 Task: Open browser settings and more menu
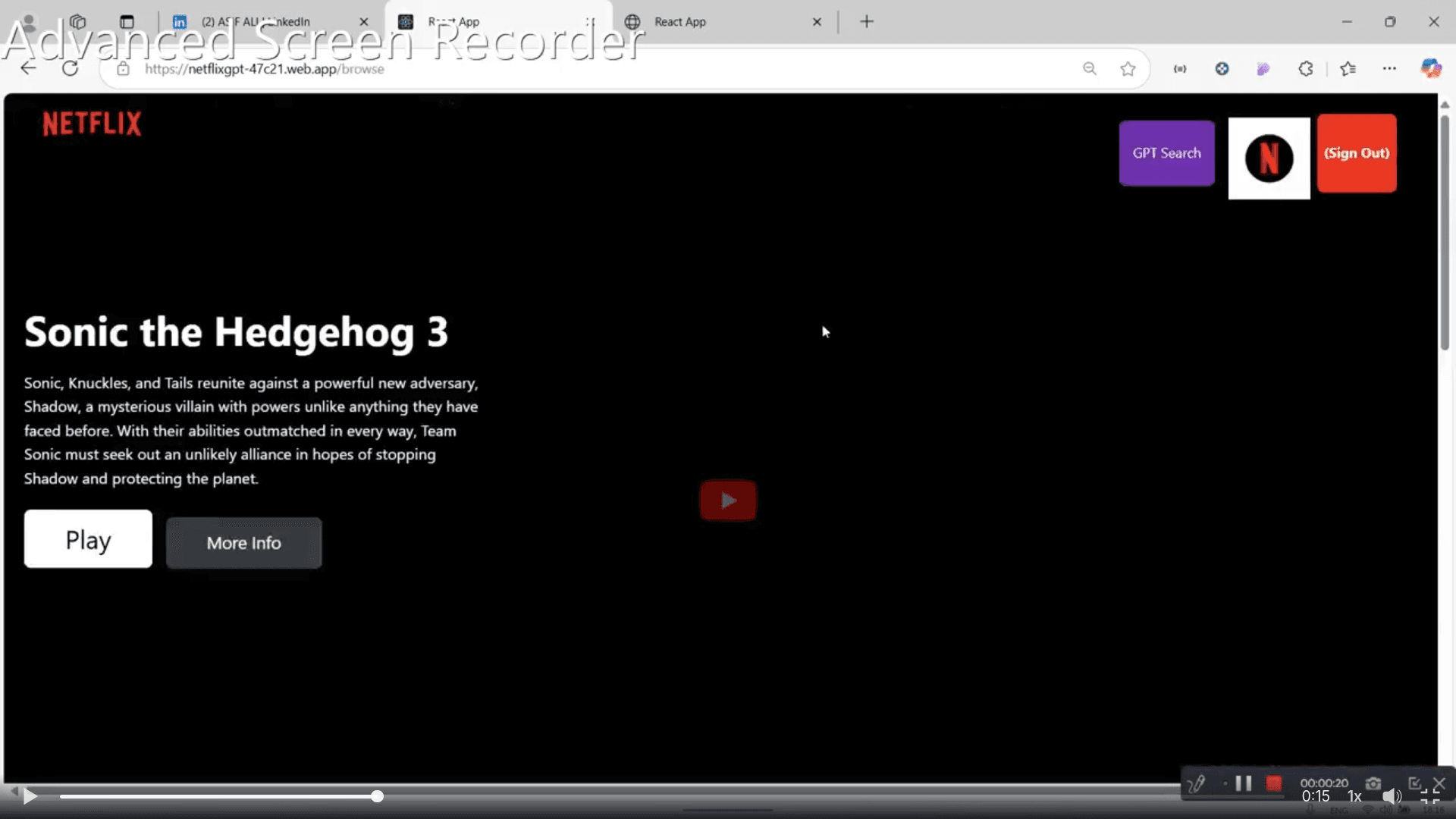pos(1389,69)
